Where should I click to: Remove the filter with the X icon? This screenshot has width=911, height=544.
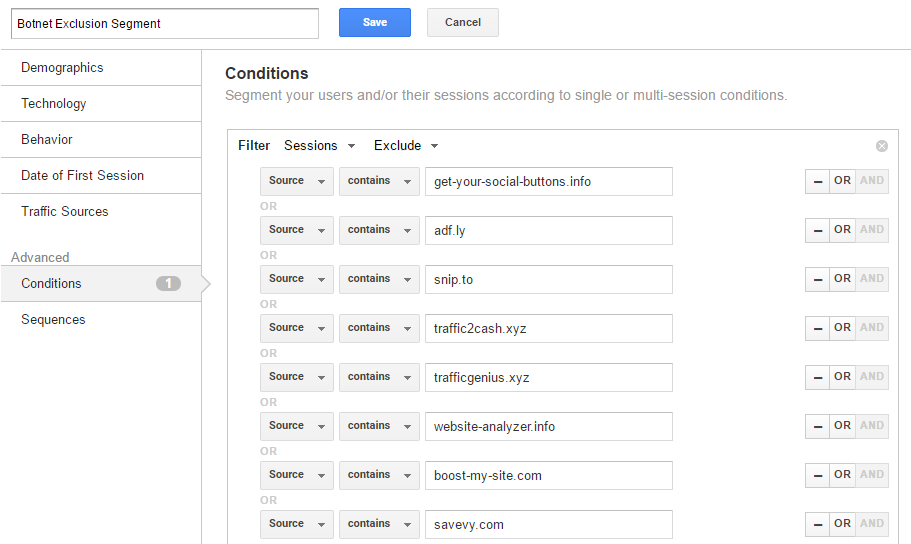click(881, 146)
